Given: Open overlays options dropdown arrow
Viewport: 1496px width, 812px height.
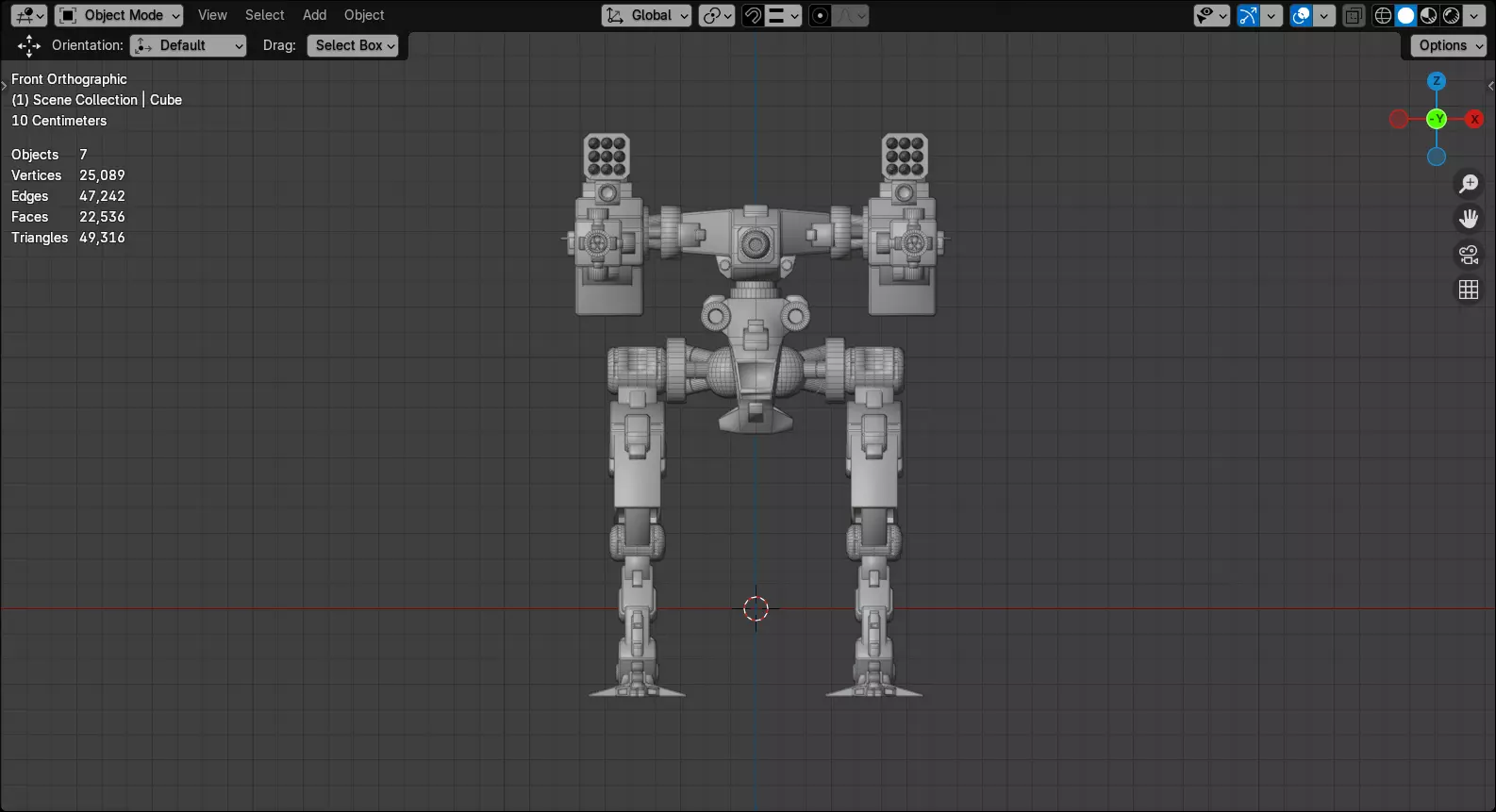Looking at the screenshot, I should [1324, 15].
